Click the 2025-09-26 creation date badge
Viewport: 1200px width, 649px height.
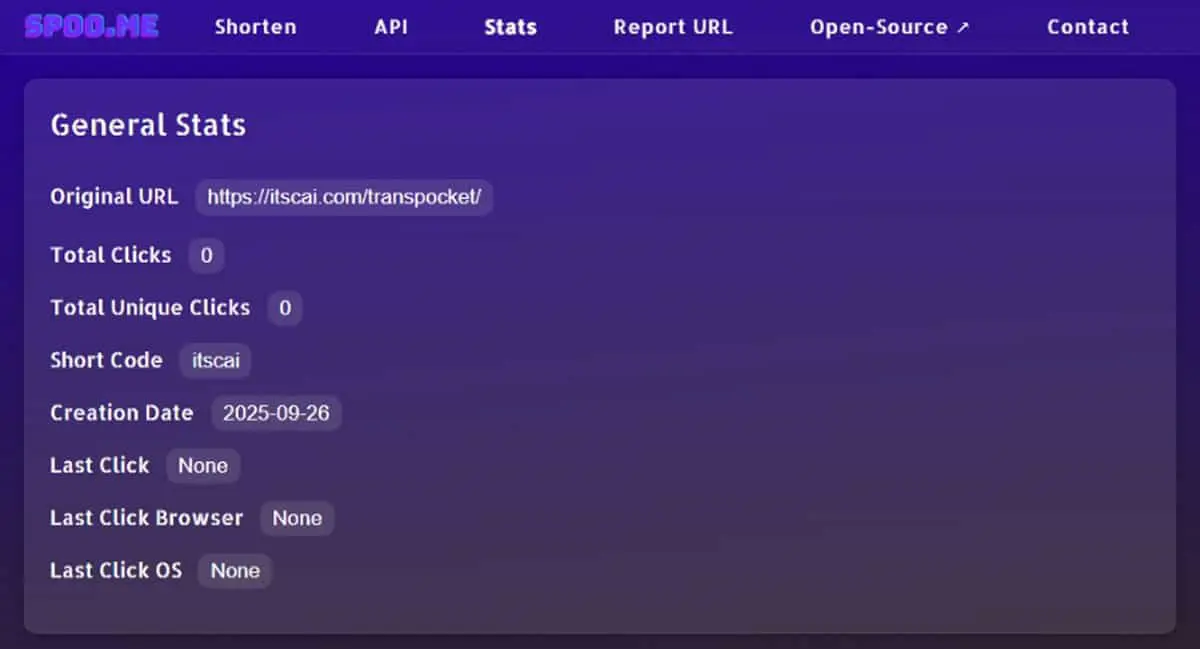coord(276,413)
